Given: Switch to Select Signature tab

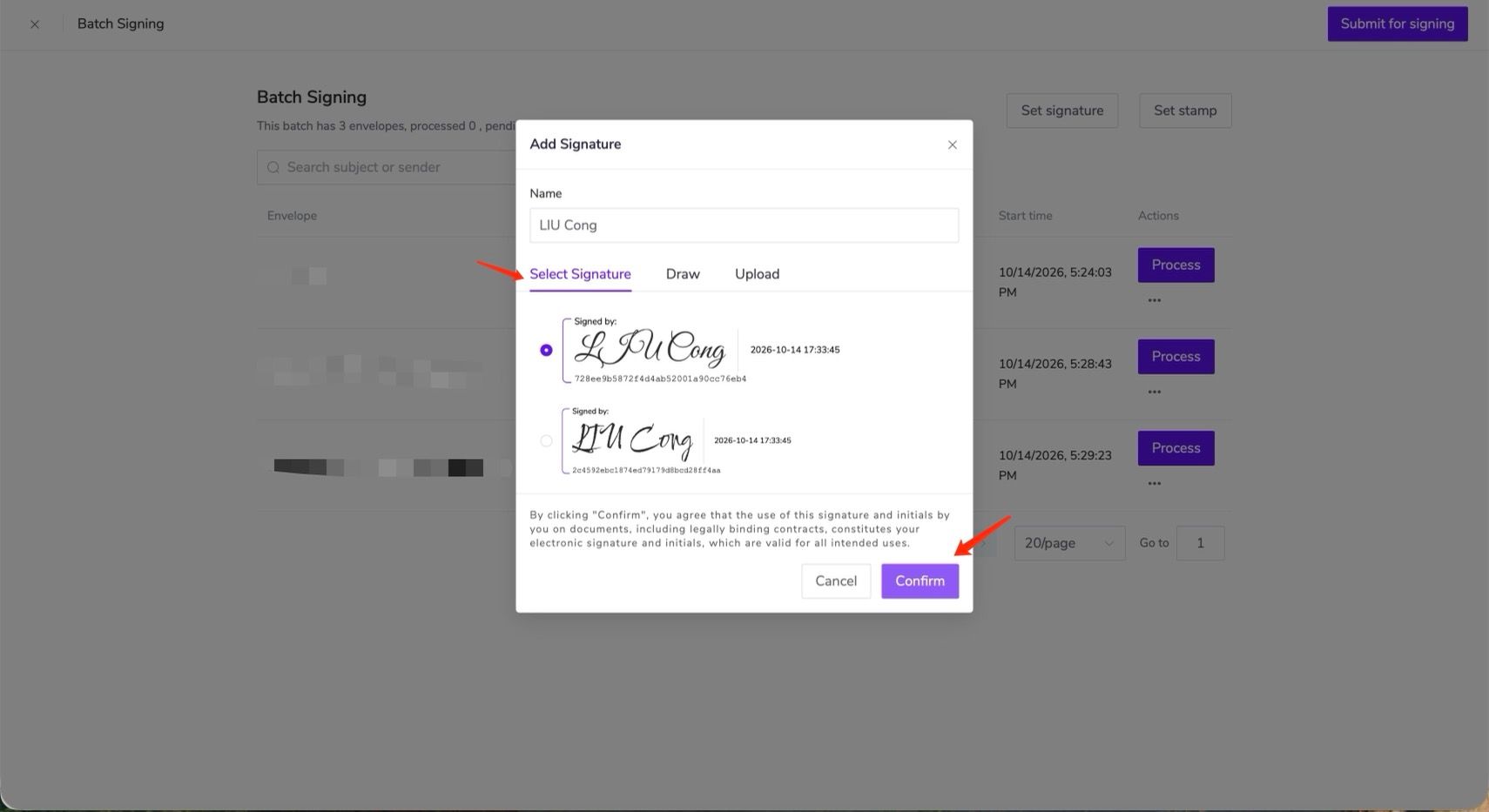Looking at the screenshot, I should point(580,274).
